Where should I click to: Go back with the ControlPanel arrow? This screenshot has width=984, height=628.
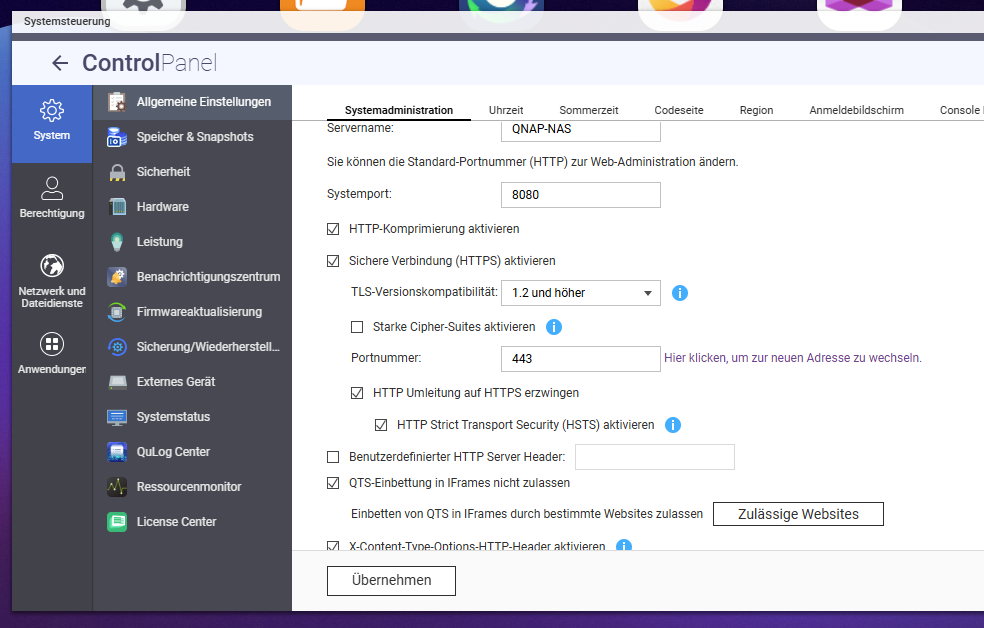[x=60, y=63]
